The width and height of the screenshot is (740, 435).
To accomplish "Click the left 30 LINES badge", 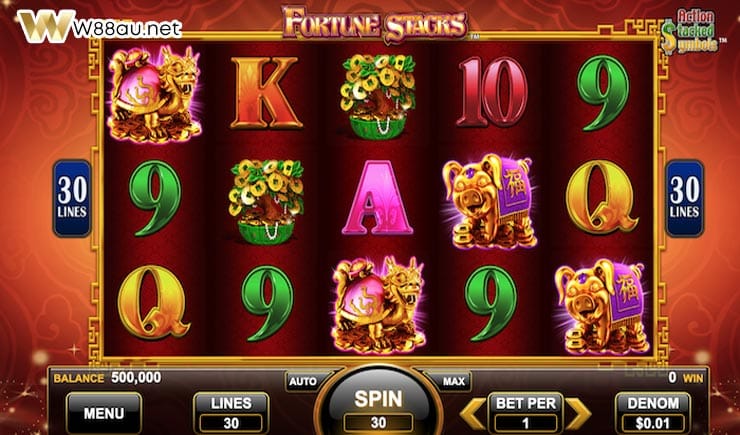I will (x=72, y=198).
